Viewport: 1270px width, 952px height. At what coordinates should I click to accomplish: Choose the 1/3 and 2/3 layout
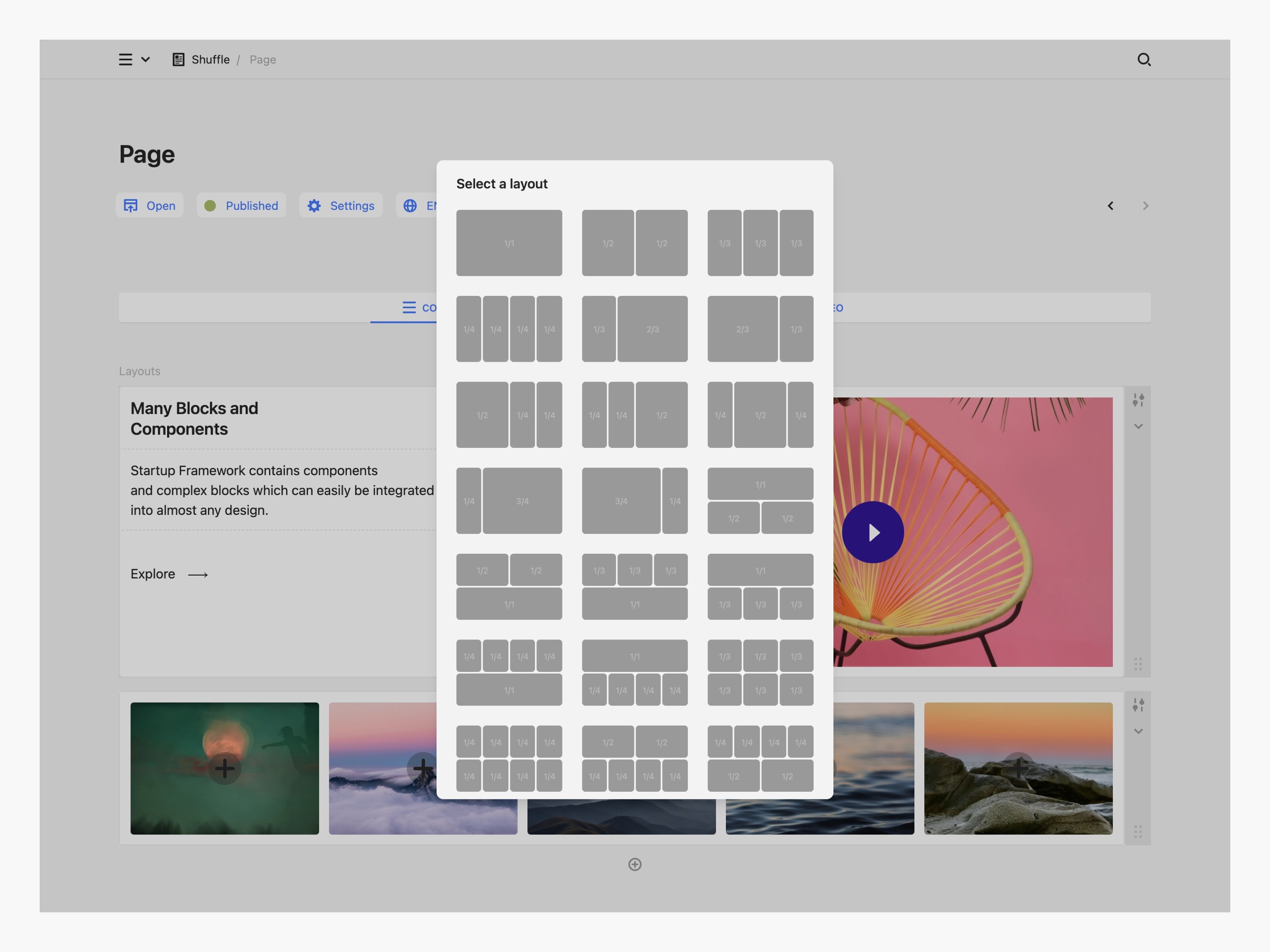tap(635, 329)
